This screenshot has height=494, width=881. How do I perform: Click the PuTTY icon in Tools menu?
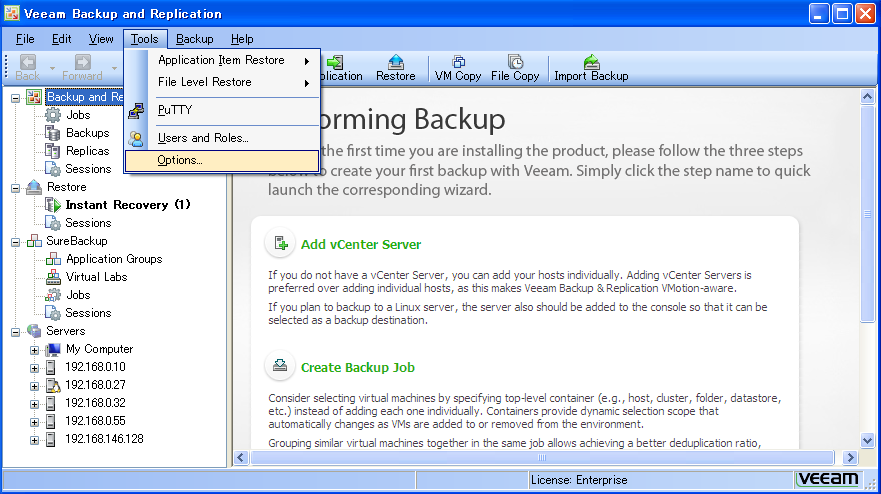[136, 111]
